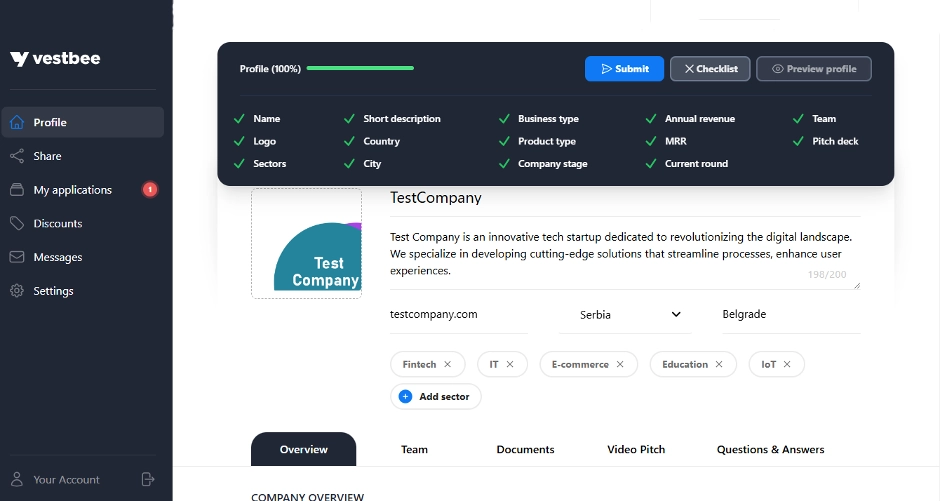This screenshot has width=941, height=502.
Task: Open the Questions & Answers tab
Action: click(771, 449)
